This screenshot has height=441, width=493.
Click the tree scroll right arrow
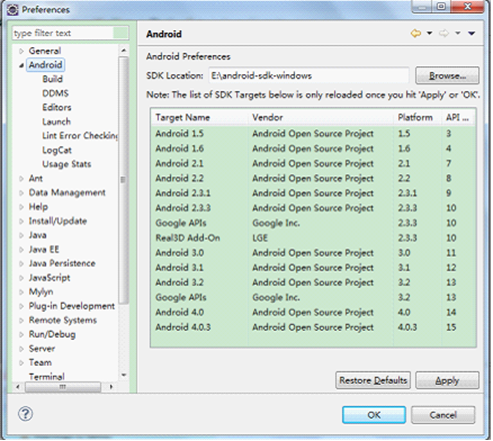click(x=111, y=387)
